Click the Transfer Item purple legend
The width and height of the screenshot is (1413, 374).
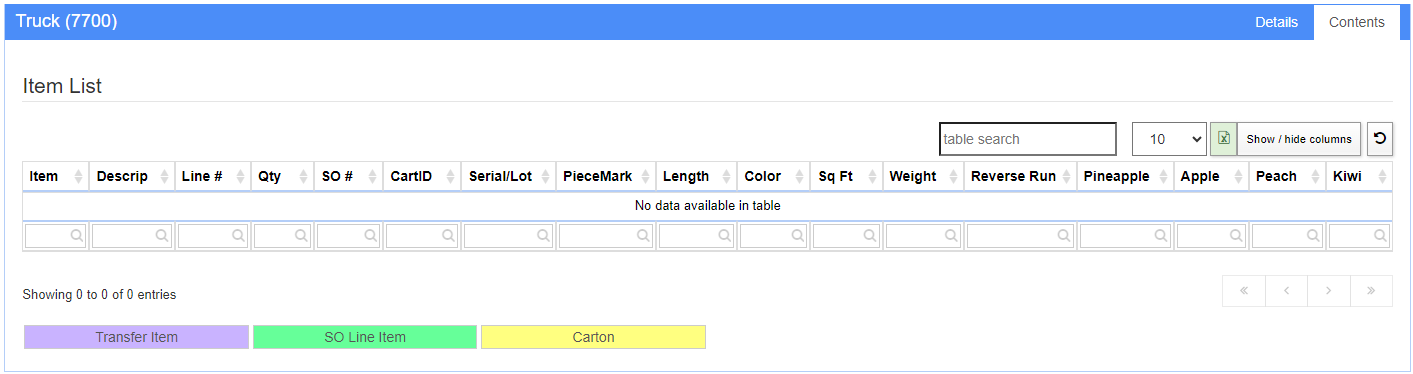pyautogui.click(x=136, y=337)
